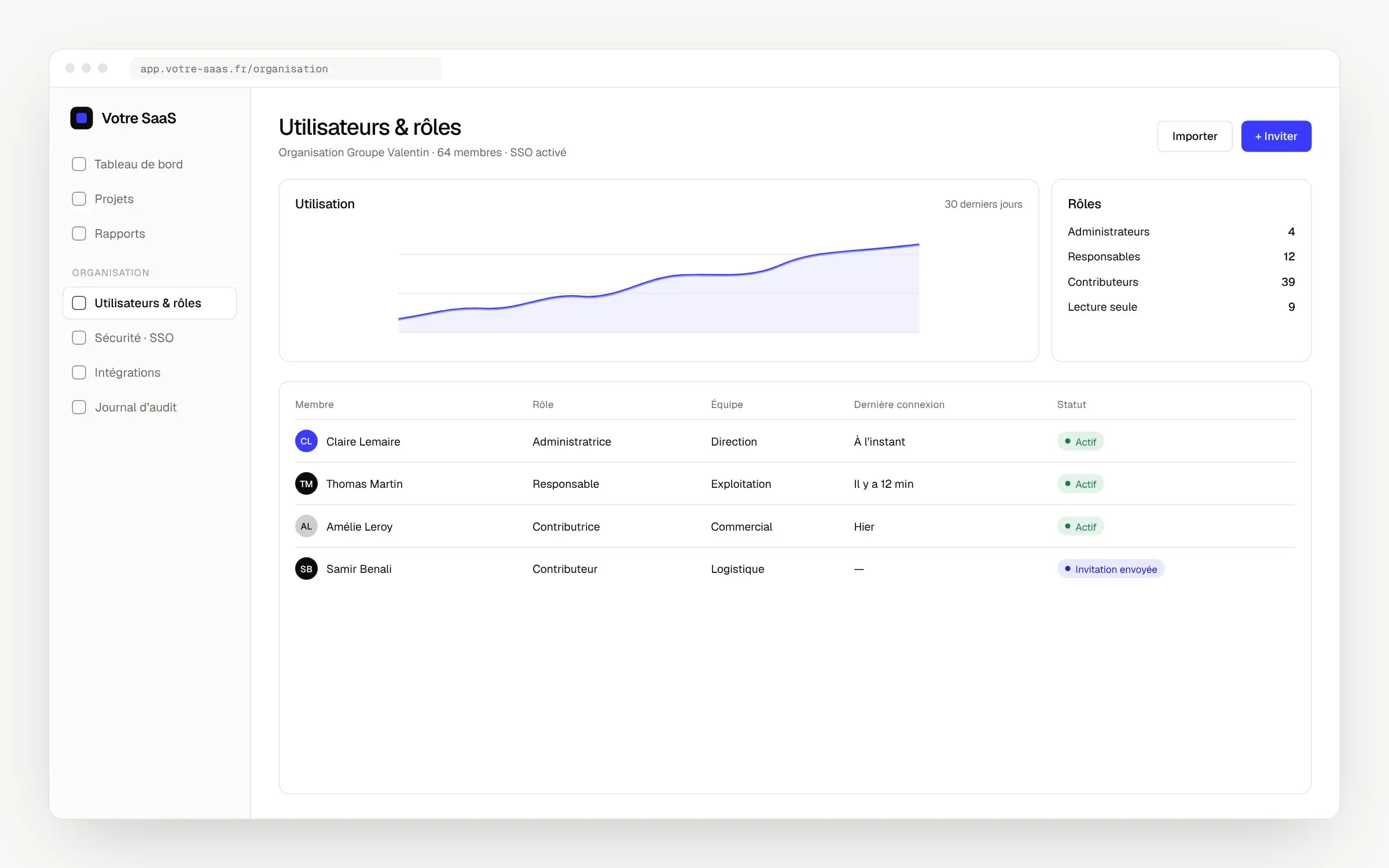Click the Dernière connexion column header
This screenshot has width=1389, height=868.
[899, 404]
